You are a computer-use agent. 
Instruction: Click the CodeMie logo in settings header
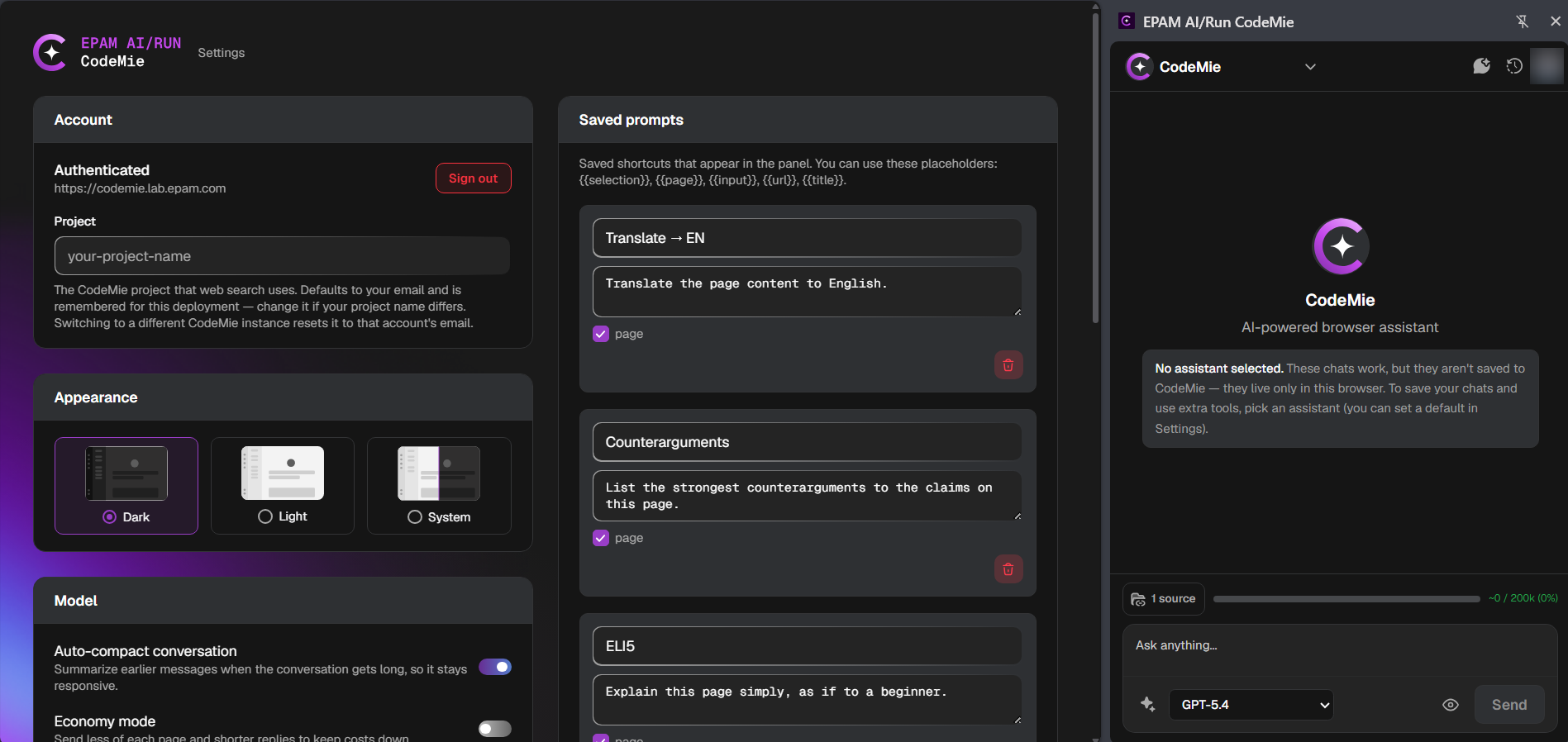tap(50, 53)
